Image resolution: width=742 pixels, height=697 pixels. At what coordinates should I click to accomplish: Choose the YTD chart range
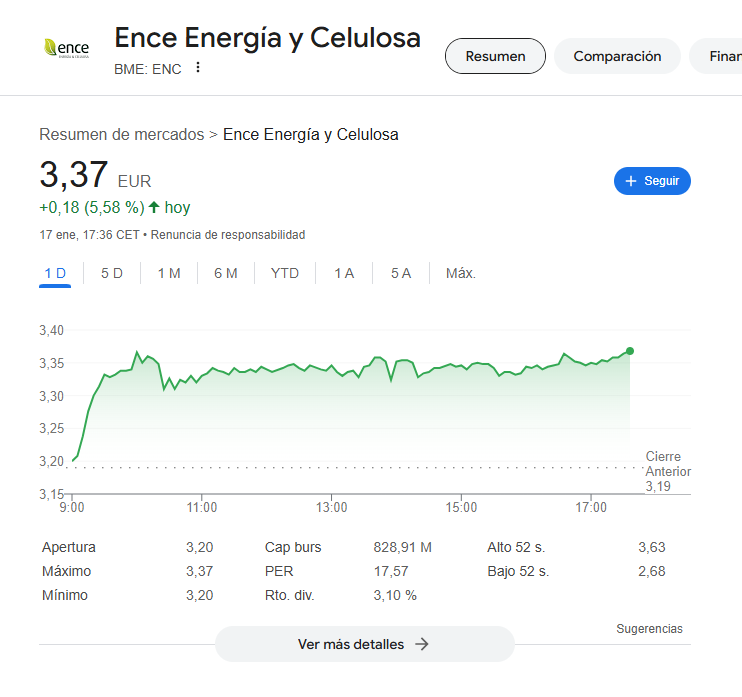(x=285, y=274)
